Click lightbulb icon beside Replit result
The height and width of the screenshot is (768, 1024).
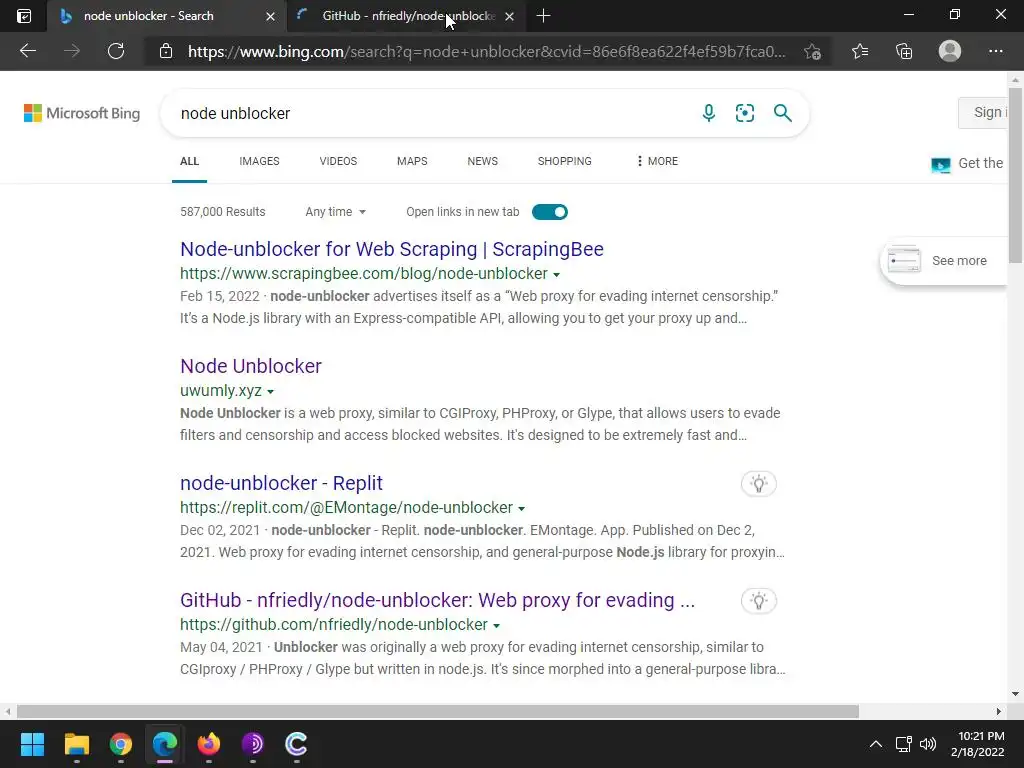[759, 484]
